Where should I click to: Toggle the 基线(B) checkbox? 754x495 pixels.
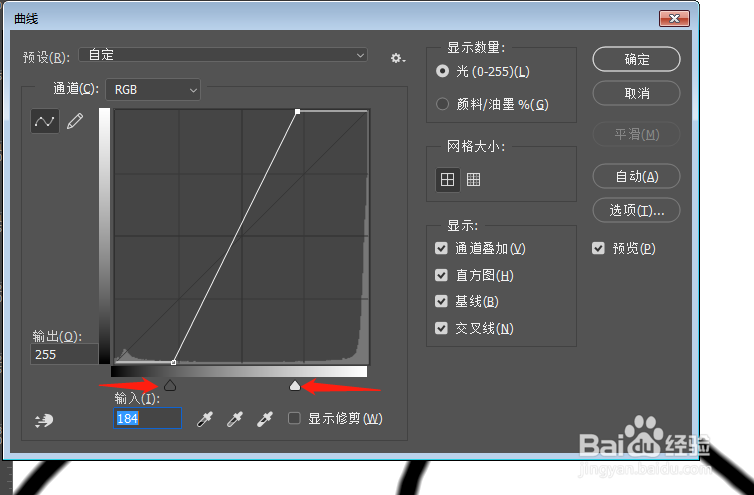pos(441,301)
